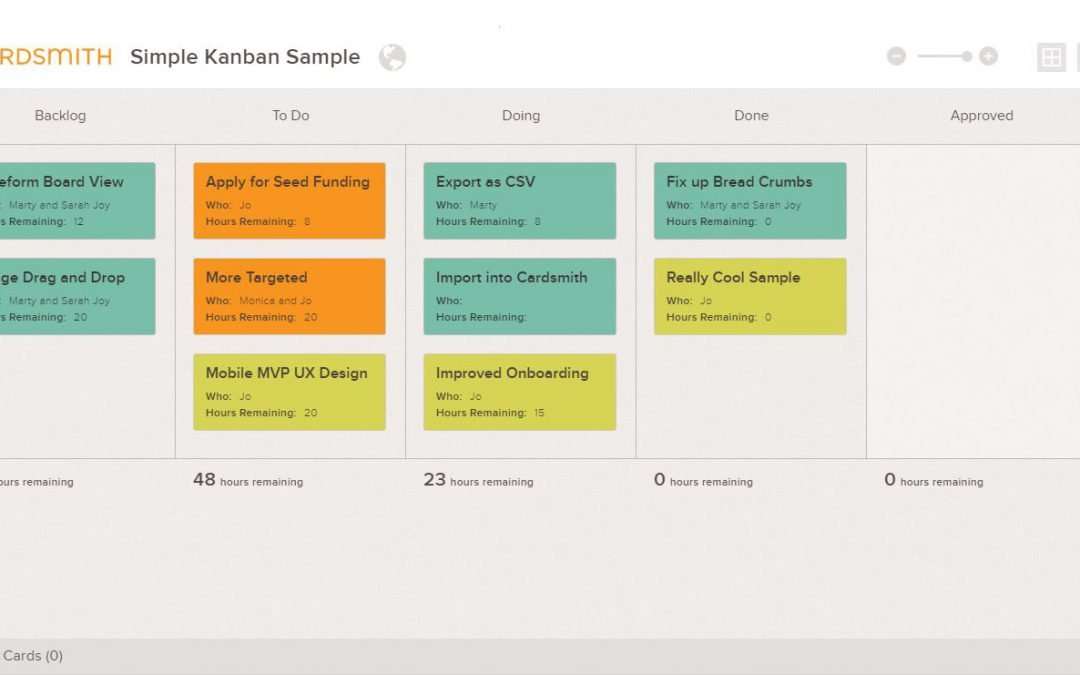Select the Backlog column header
Image resolution: width=1080 pixels, height=675 pixels.
pos(61,115)
